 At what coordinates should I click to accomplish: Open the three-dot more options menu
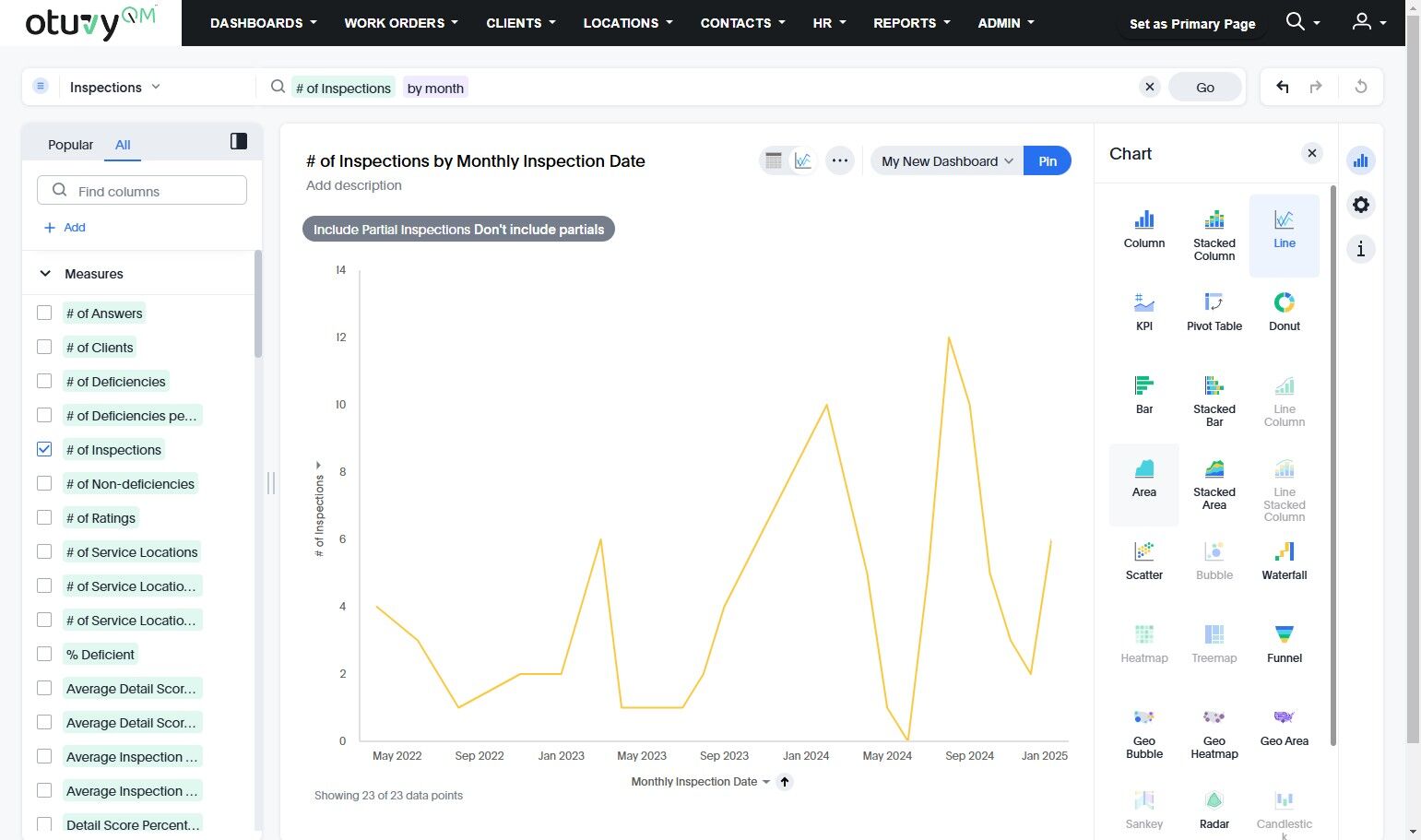(x=839, y=160)
